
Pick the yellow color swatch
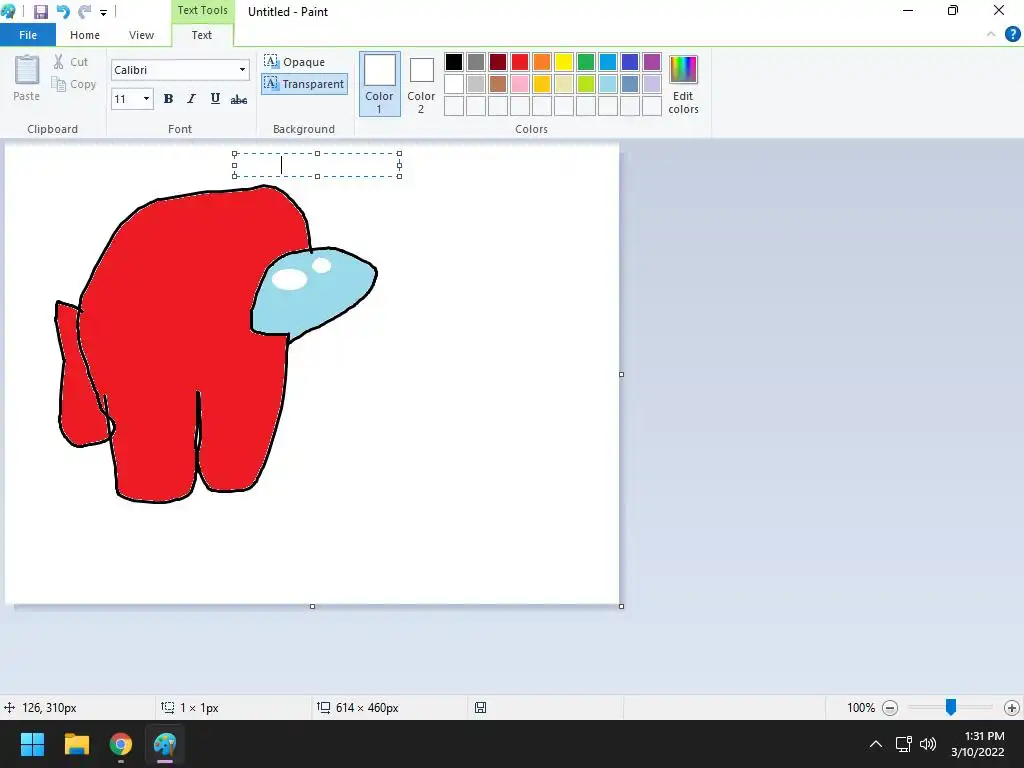click(564, 62)
